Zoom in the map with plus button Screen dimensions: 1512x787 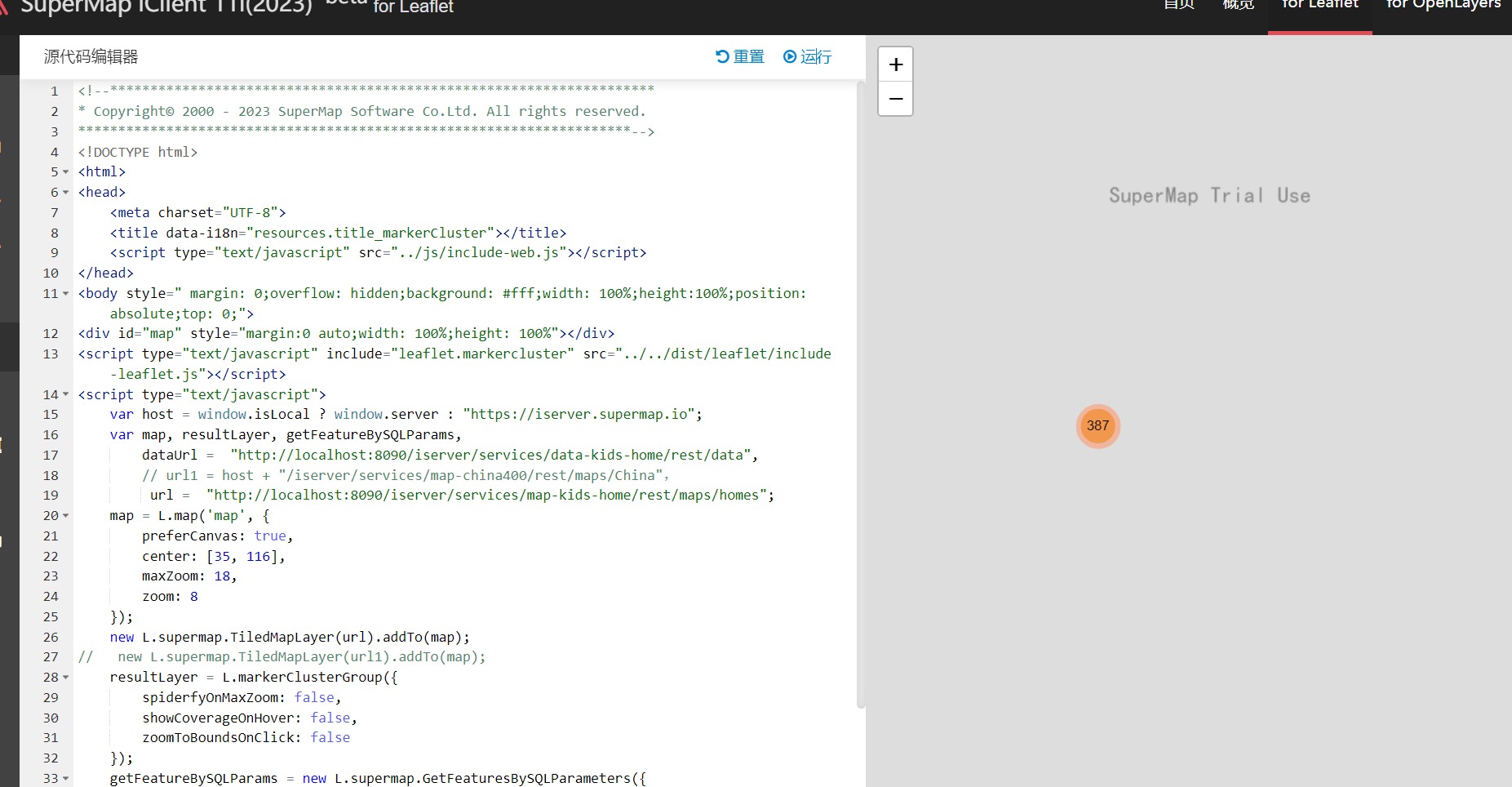pyautogui.click(x=895, y=64)
